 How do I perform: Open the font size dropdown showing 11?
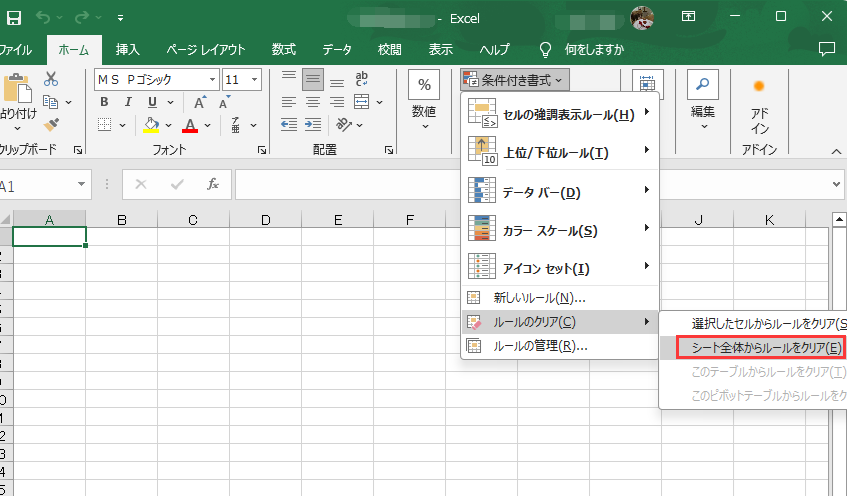point(255,79)
